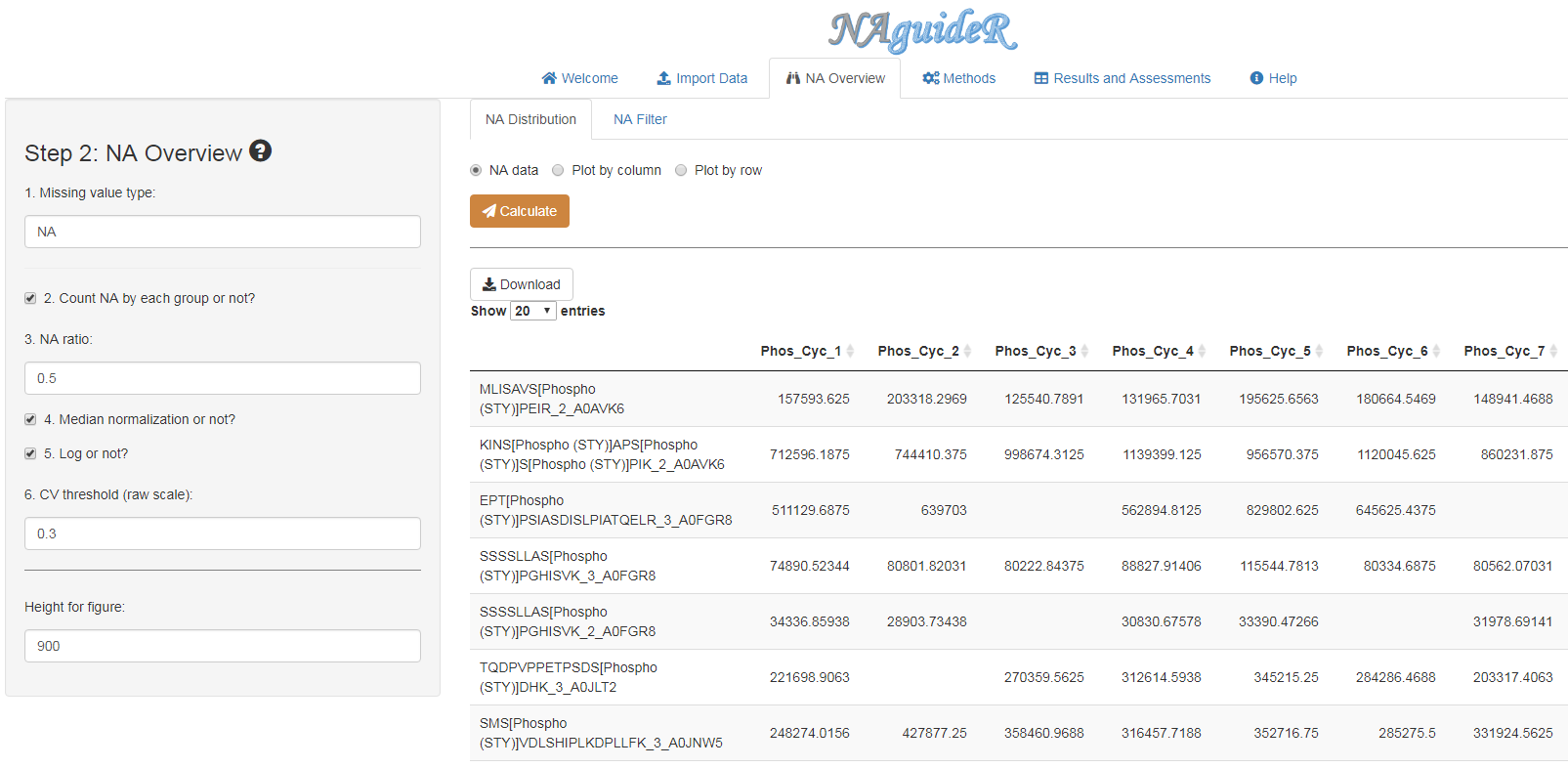Choose the Plot by row option
The width and height of the screenshot is (1568, 768).
point(681,170)
